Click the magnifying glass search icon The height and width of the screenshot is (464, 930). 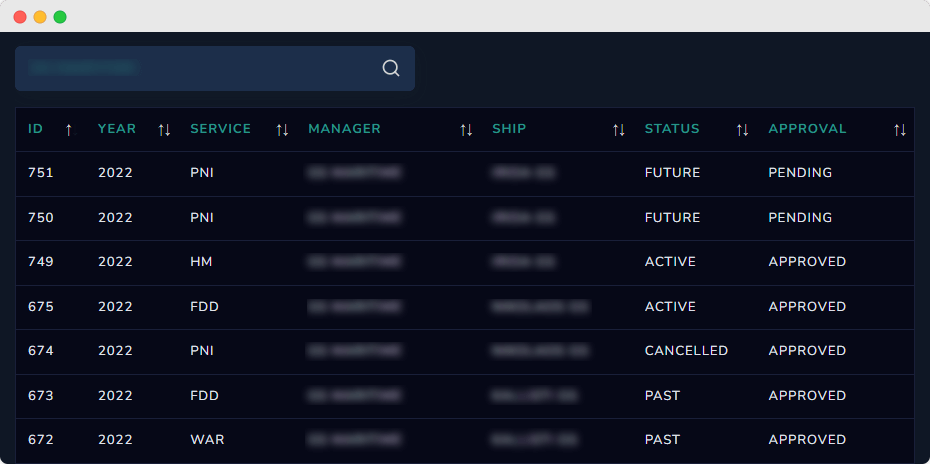[x=391, y=68]
